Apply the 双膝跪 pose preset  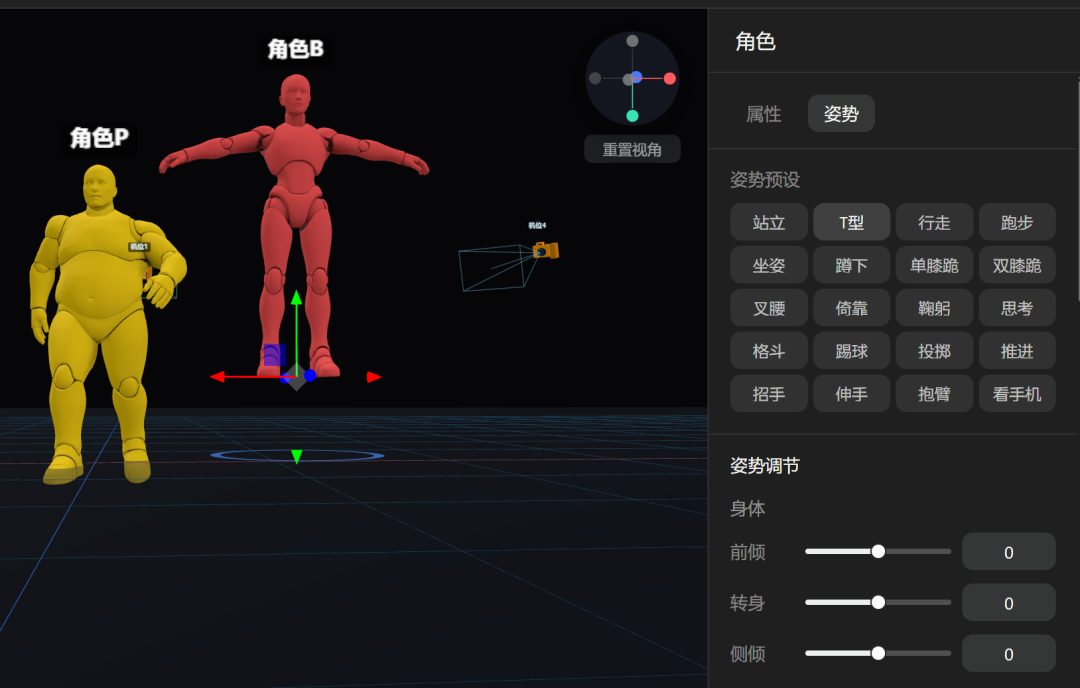tap(1017, 265)
